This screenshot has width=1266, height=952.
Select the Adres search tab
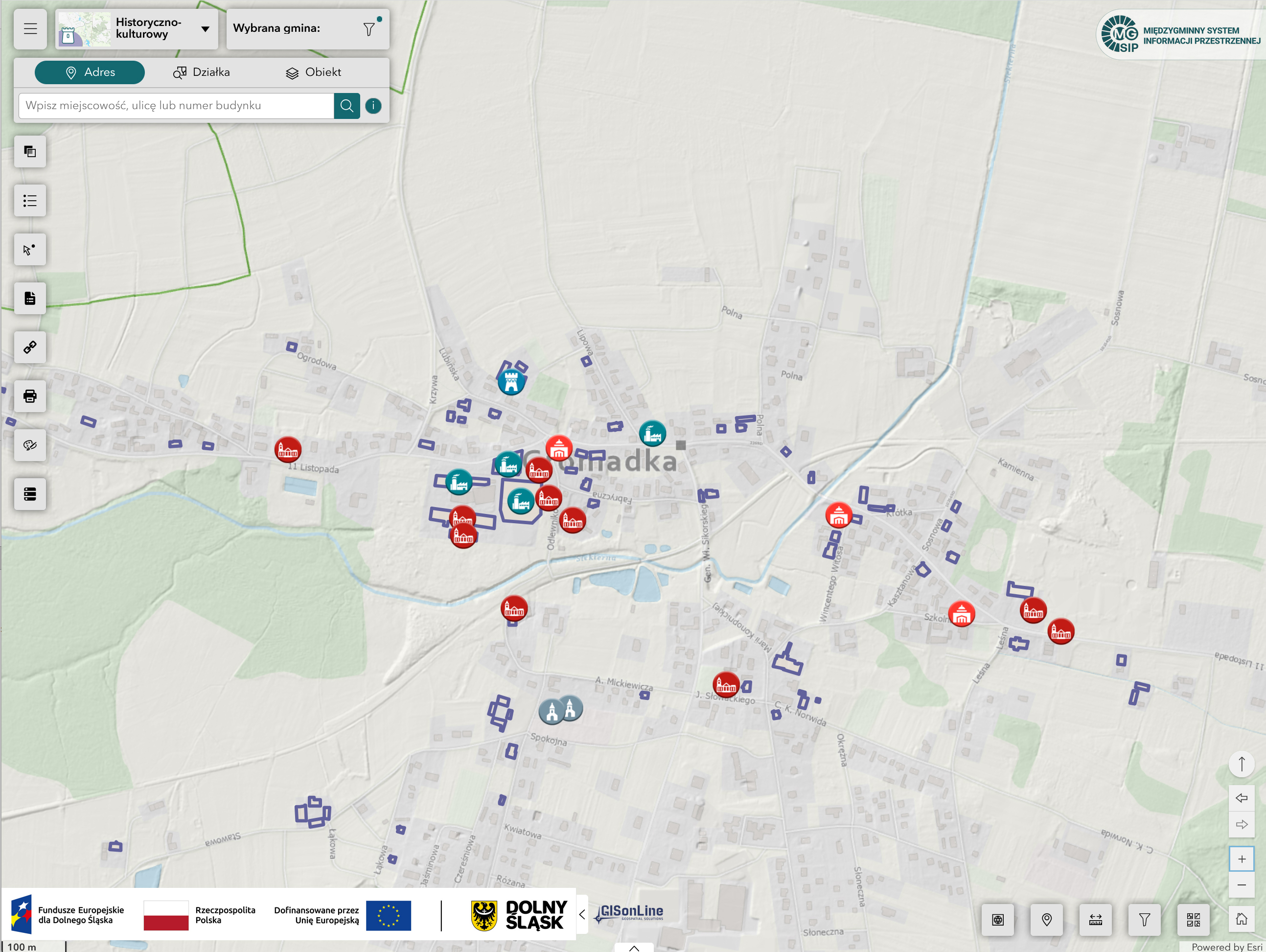tap(90, 72)
